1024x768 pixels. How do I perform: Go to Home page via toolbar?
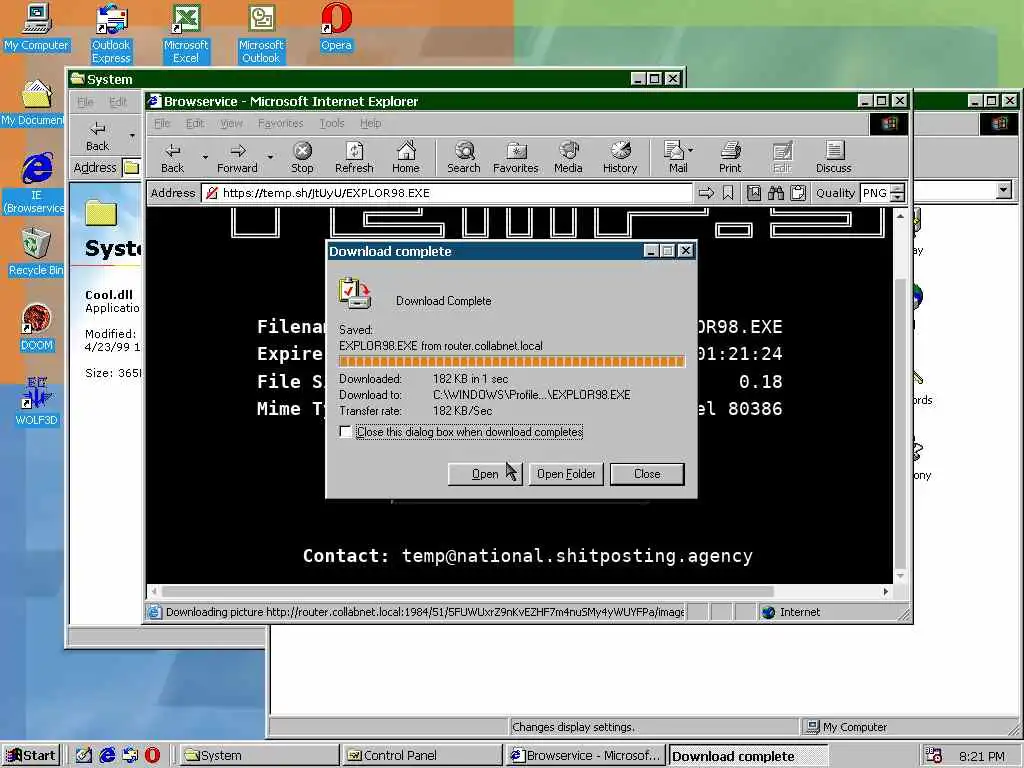click(406, 157)
